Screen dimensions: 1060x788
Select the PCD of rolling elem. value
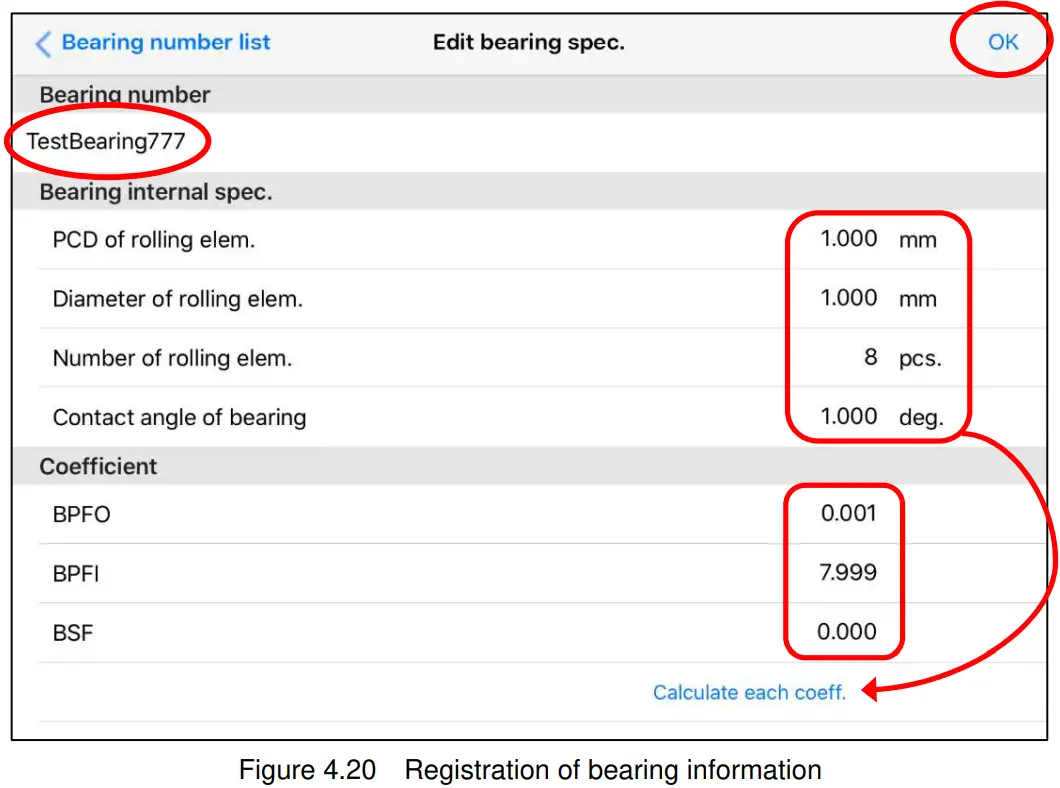coord(849,239)
